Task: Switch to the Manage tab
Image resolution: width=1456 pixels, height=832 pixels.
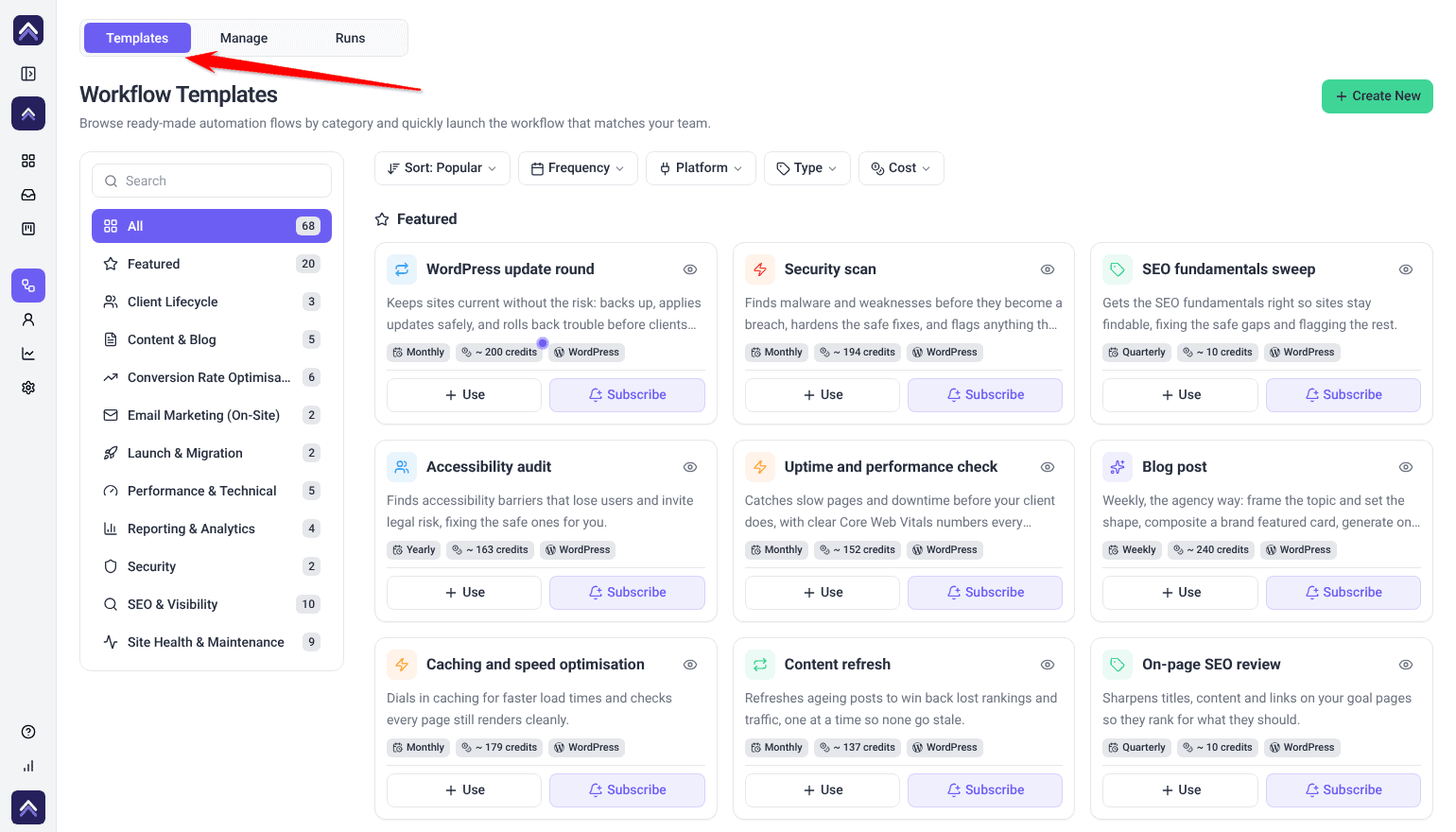Action: point(244,38)
